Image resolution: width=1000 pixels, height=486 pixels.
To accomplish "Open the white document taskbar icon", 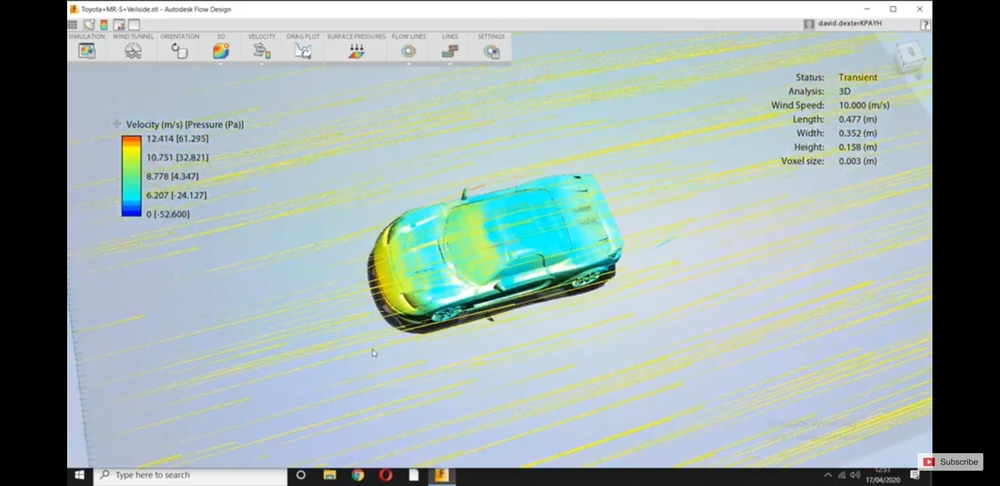I will 414,475.
